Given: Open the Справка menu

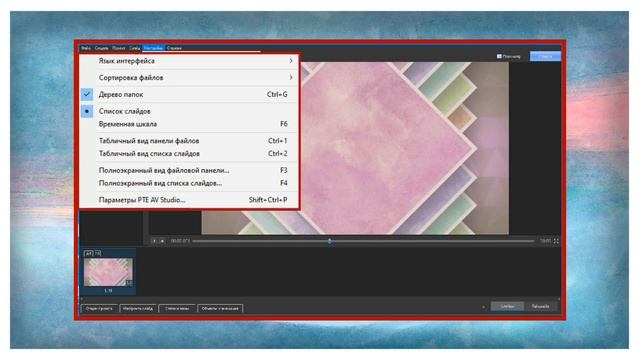Looking at the screenshot, I should tap(174, 48).
